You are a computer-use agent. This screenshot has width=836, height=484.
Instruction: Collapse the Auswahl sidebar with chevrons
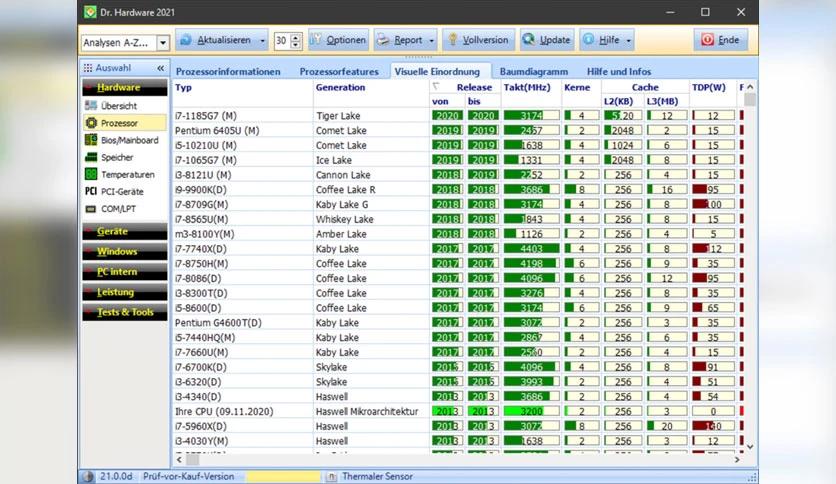160,68
